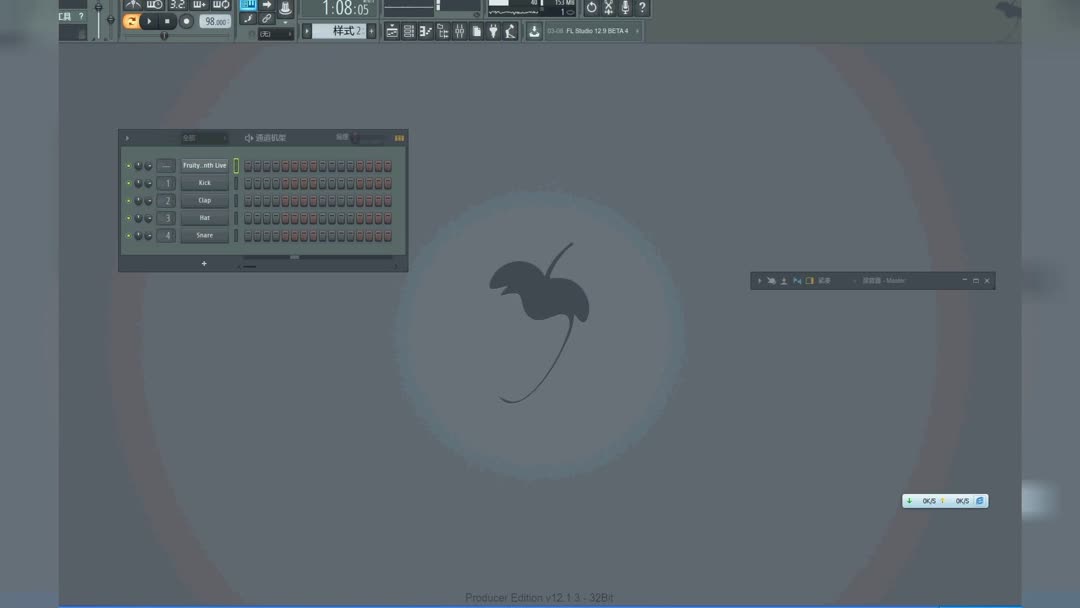
Task: Click the recording microphone icon top right
Action: click(623, 6)
